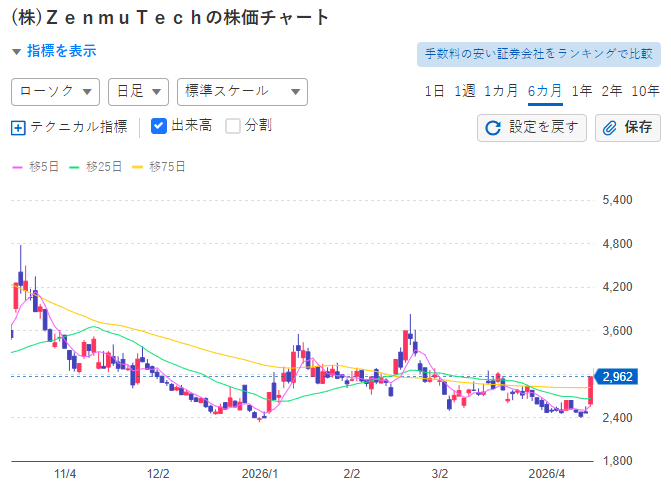Open the 日足 interval dropdown
This screenshot has height=491, width=671.
[138, 92]
